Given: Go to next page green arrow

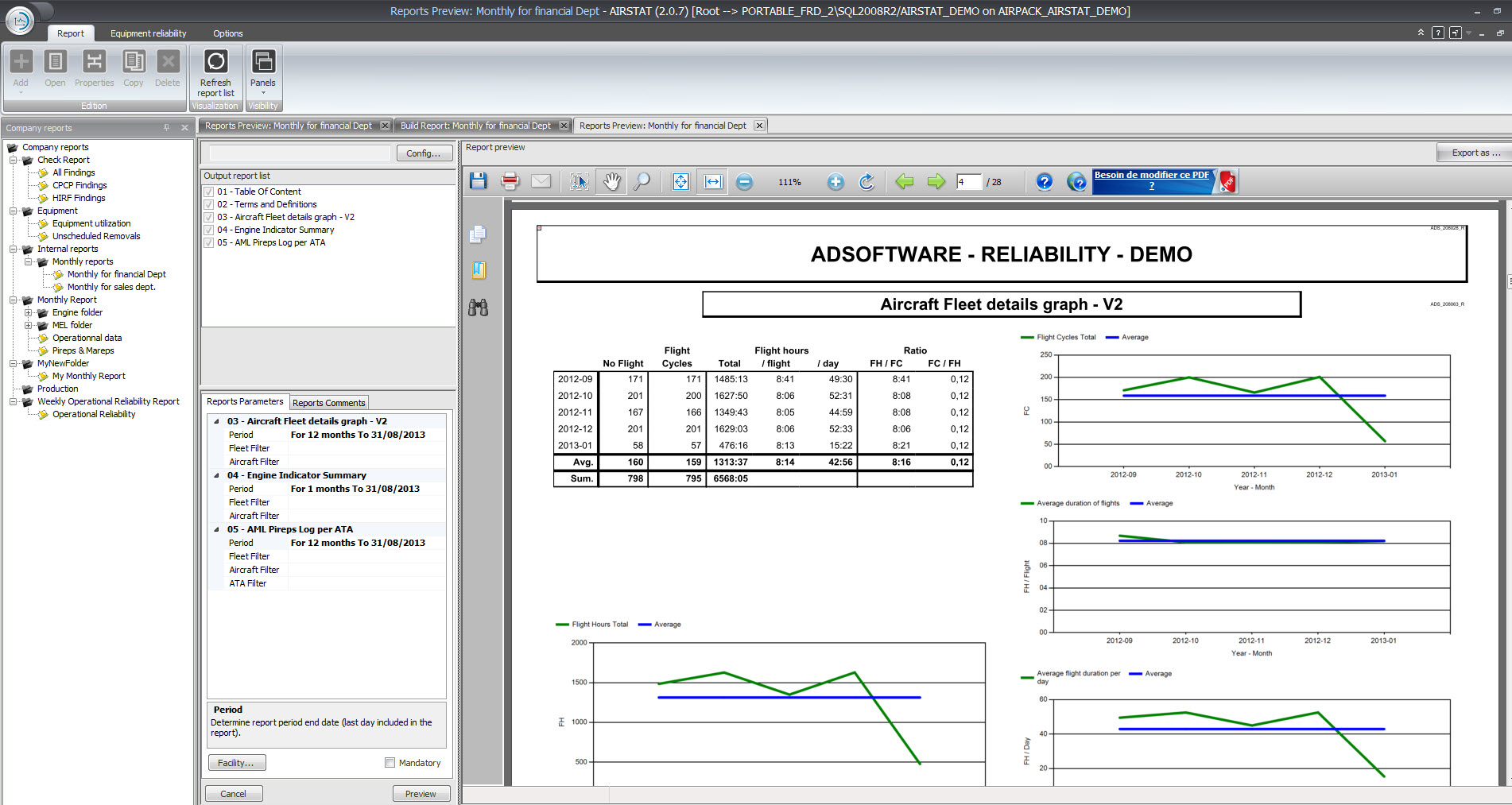Looking at the screenshot, I should pyautogui.click(x=936, y=182).
